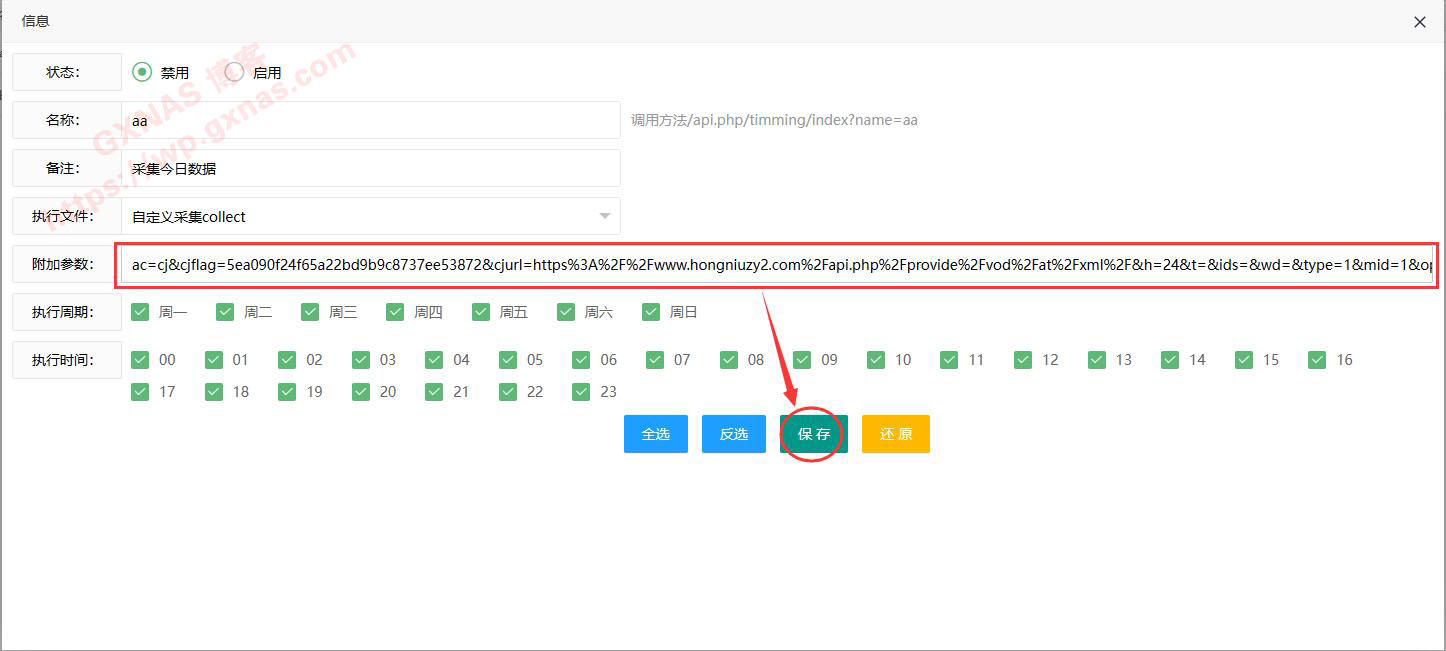Open the 执行文件 dropdown list
The width and height of the screenshot is (1446, 651).
tap(370, 216)
